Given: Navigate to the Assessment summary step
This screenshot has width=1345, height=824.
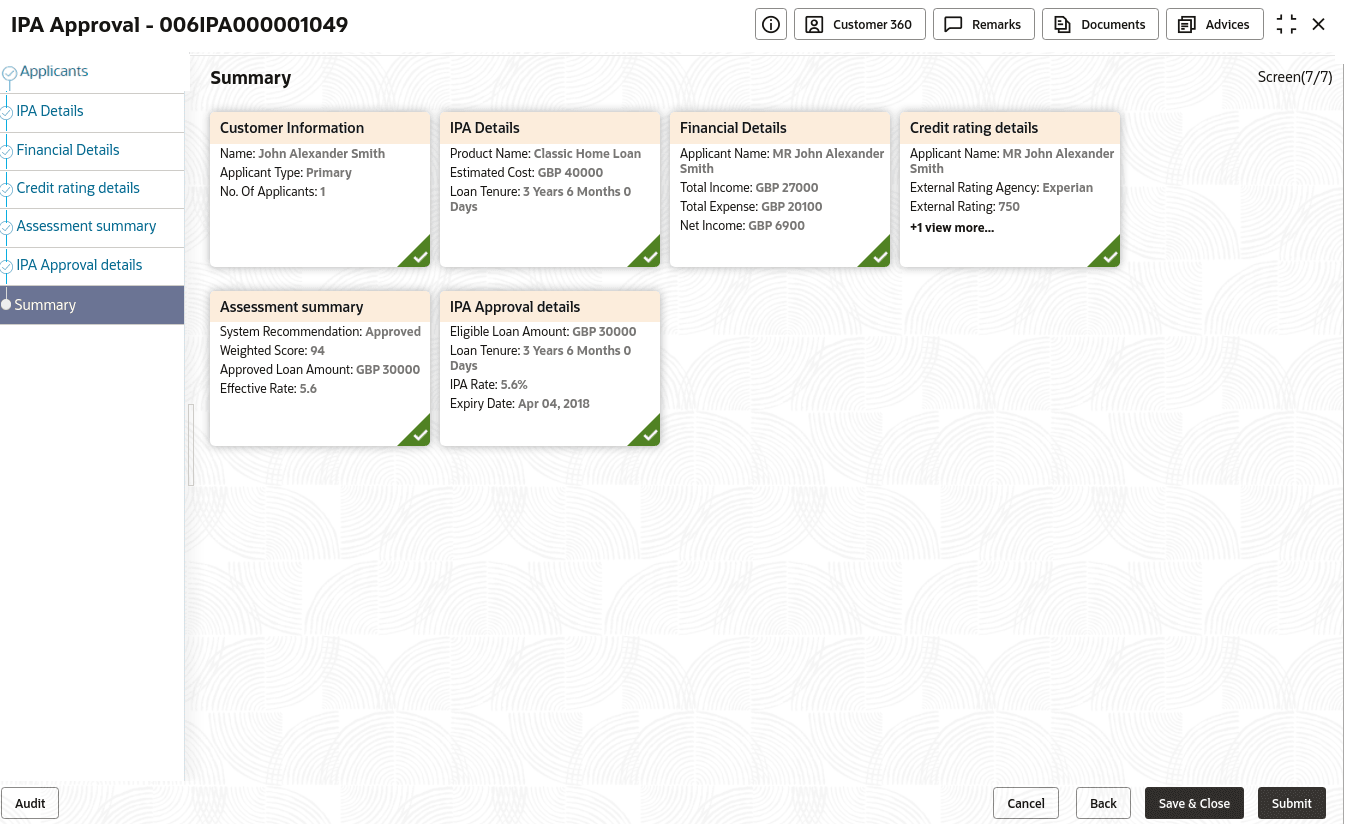Looking at the screenshot, I should tap(86, 226).
